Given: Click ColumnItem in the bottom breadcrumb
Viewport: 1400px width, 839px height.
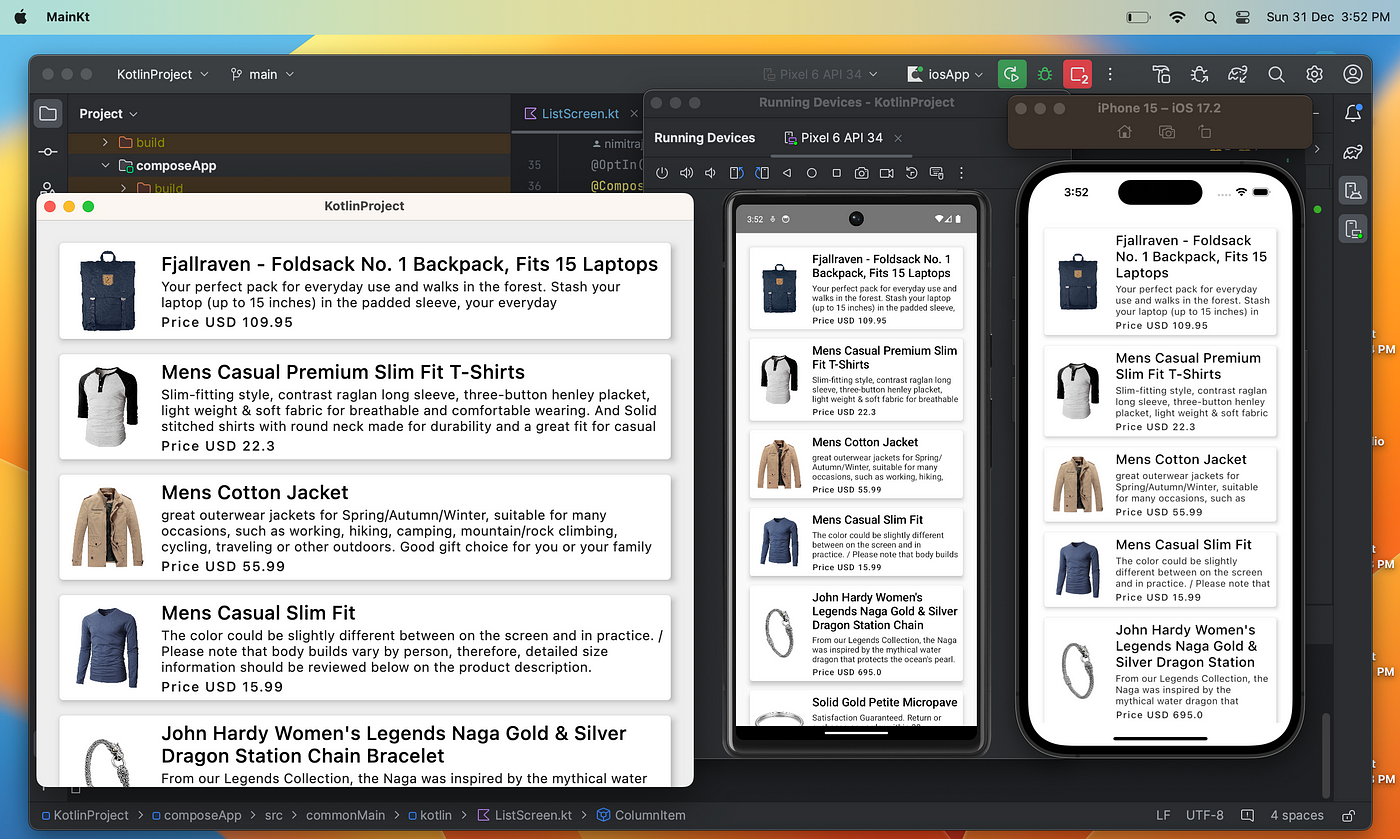Looking at the screenshot, I should [640, 815].
